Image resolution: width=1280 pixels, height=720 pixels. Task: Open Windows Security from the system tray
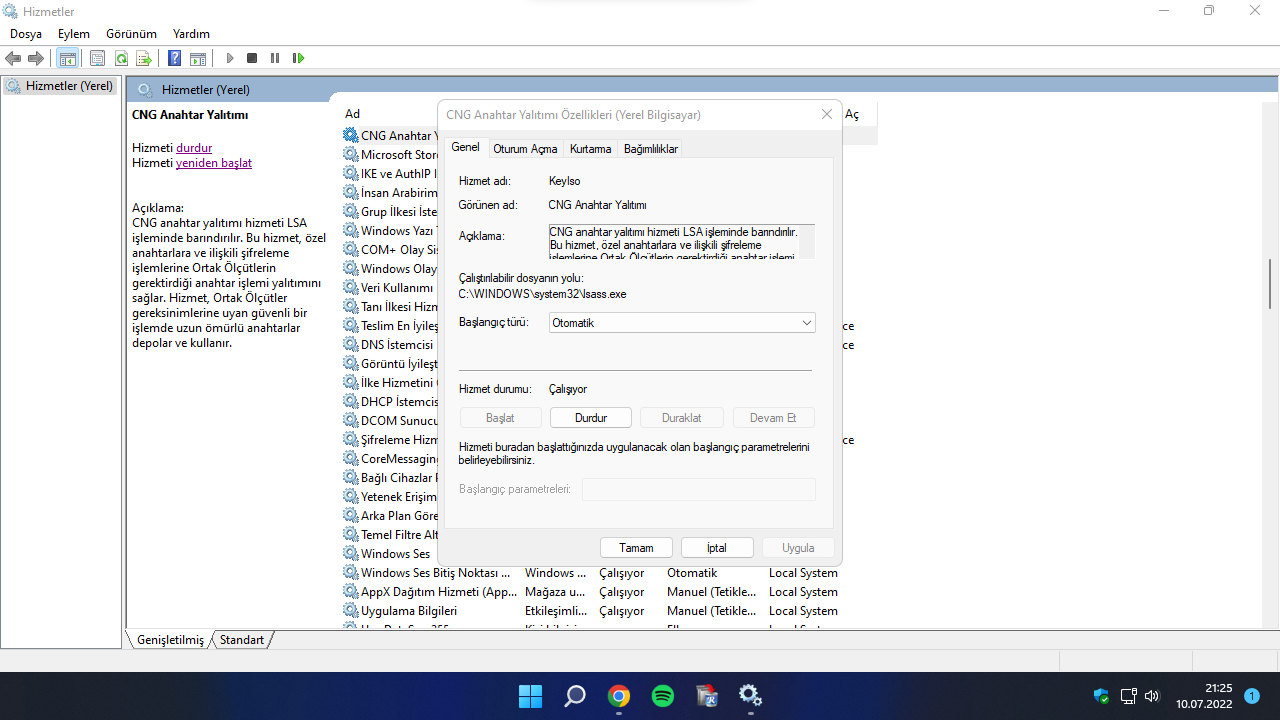point(1101,696)
